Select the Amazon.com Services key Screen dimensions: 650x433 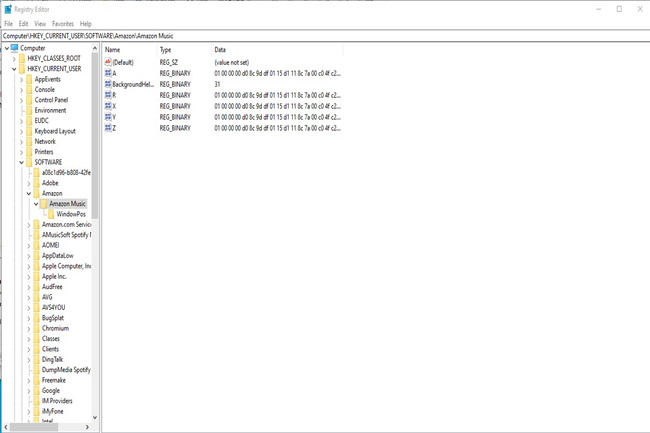pos(66,224)
